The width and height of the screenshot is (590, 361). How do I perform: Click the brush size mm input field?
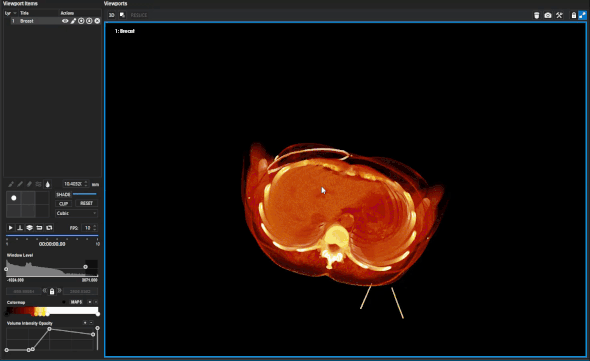point(73,184)
